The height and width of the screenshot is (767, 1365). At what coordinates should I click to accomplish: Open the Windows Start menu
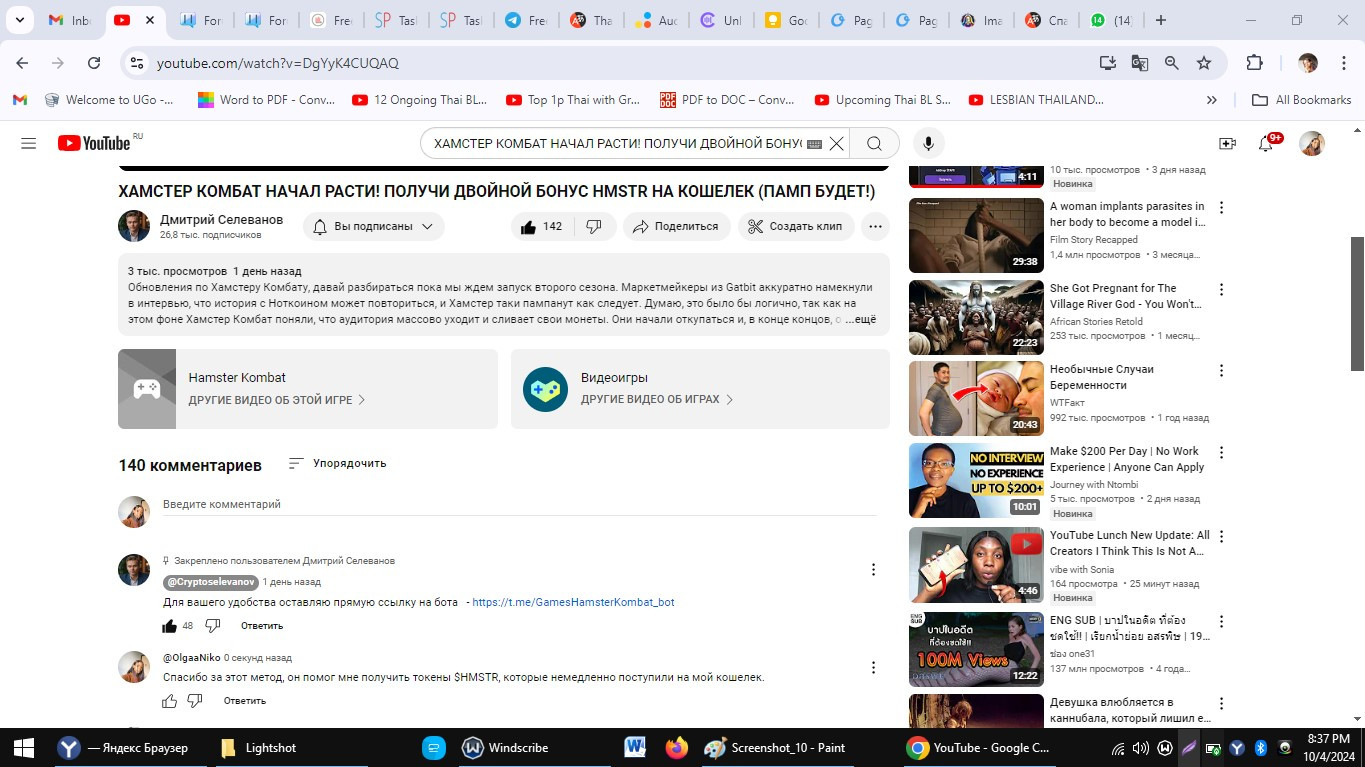24,747
